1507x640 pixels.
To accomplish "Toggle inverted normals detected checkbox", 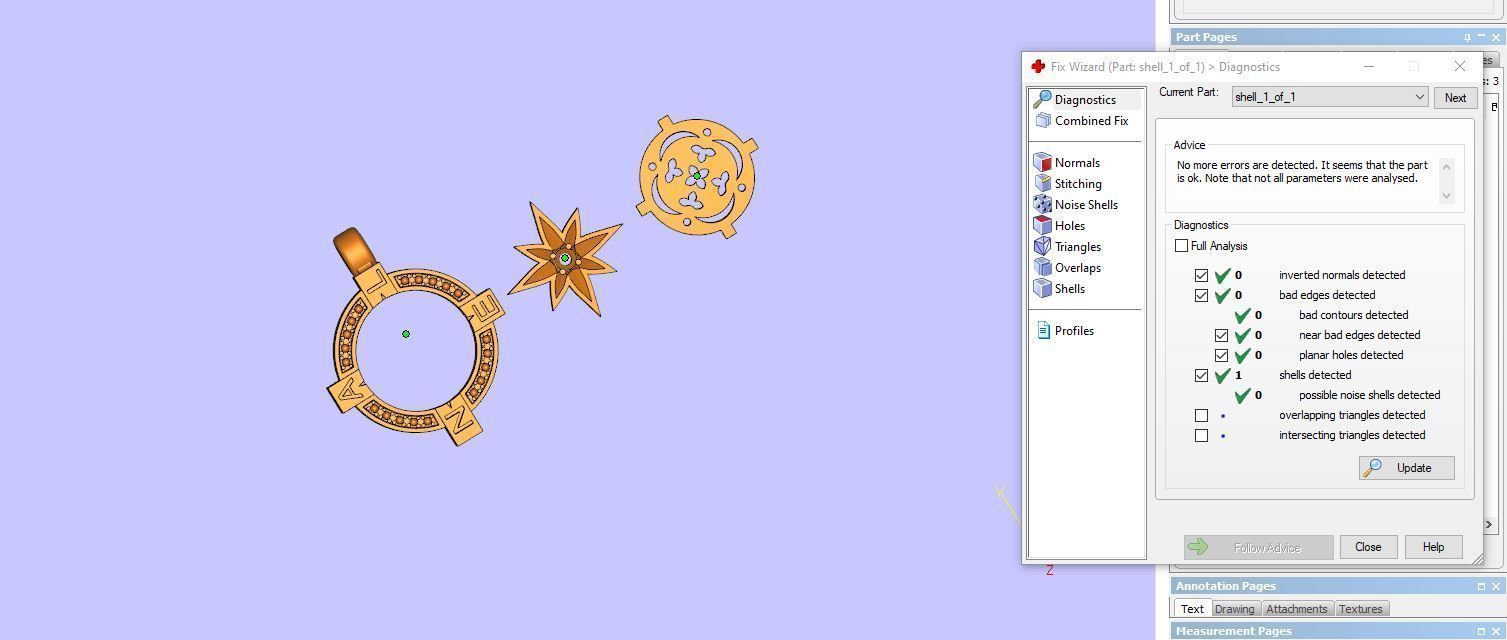I will tap(1201, 275).
